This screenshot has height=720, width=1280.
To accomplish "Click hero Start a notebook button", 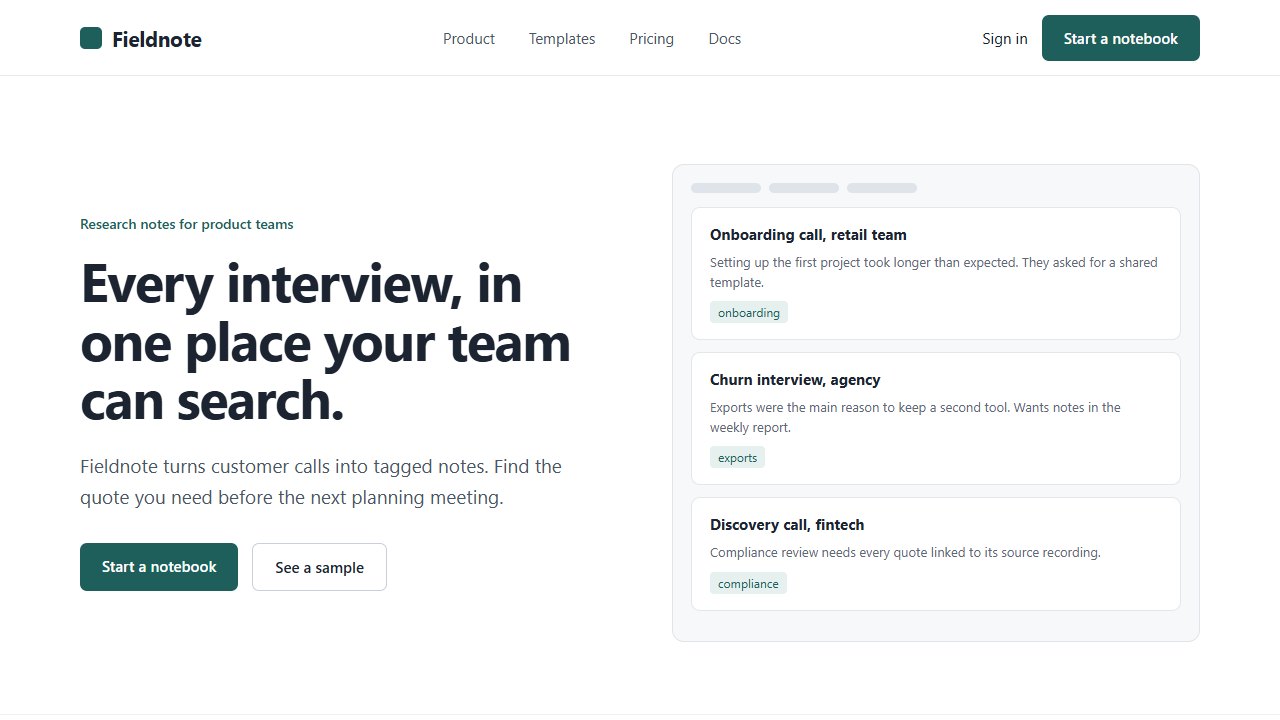I will 159,567.
